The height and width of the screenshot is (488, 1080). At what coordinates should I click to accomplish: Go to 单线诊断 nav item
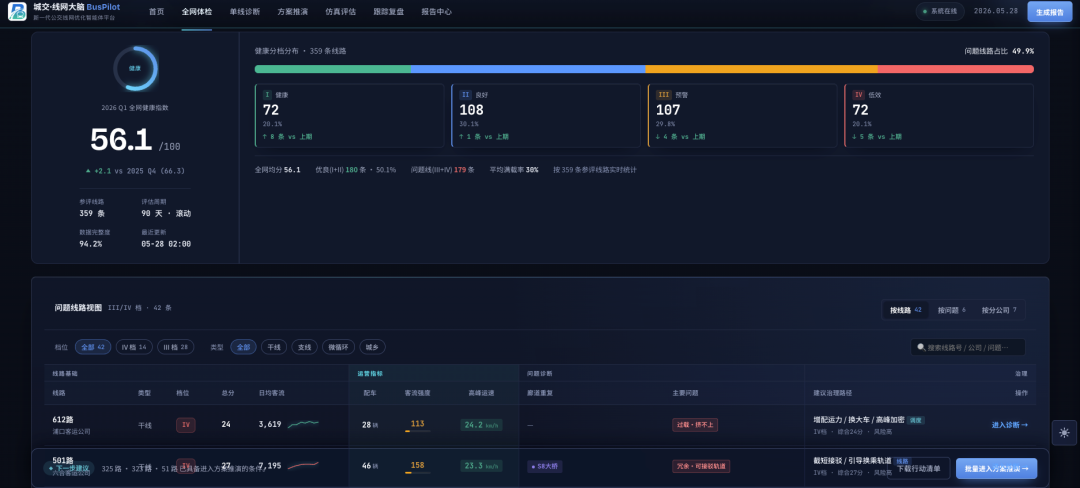(x=245, y=12)
